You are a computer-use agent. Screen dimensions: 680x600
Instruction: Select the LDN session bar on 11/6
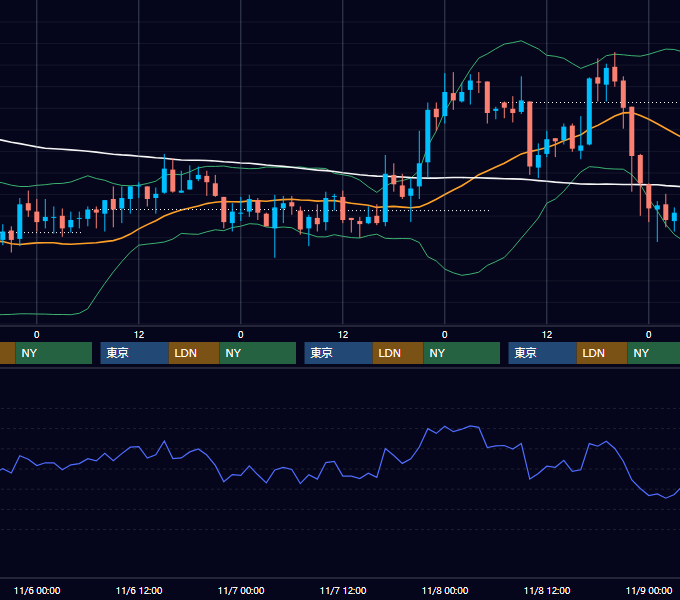[x=194, y=353]
